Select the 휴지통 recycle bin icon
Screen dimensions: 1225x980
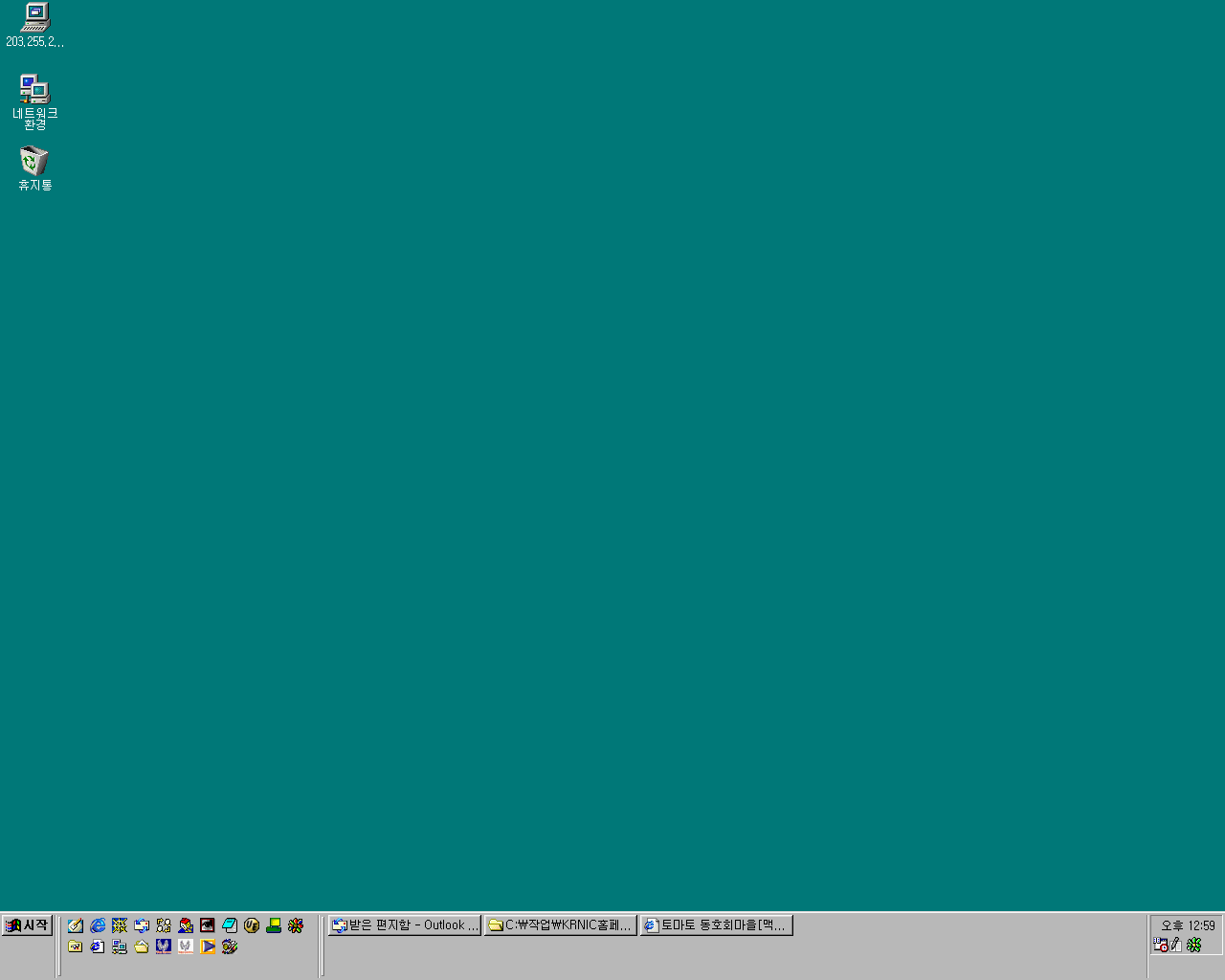[35, 162]
